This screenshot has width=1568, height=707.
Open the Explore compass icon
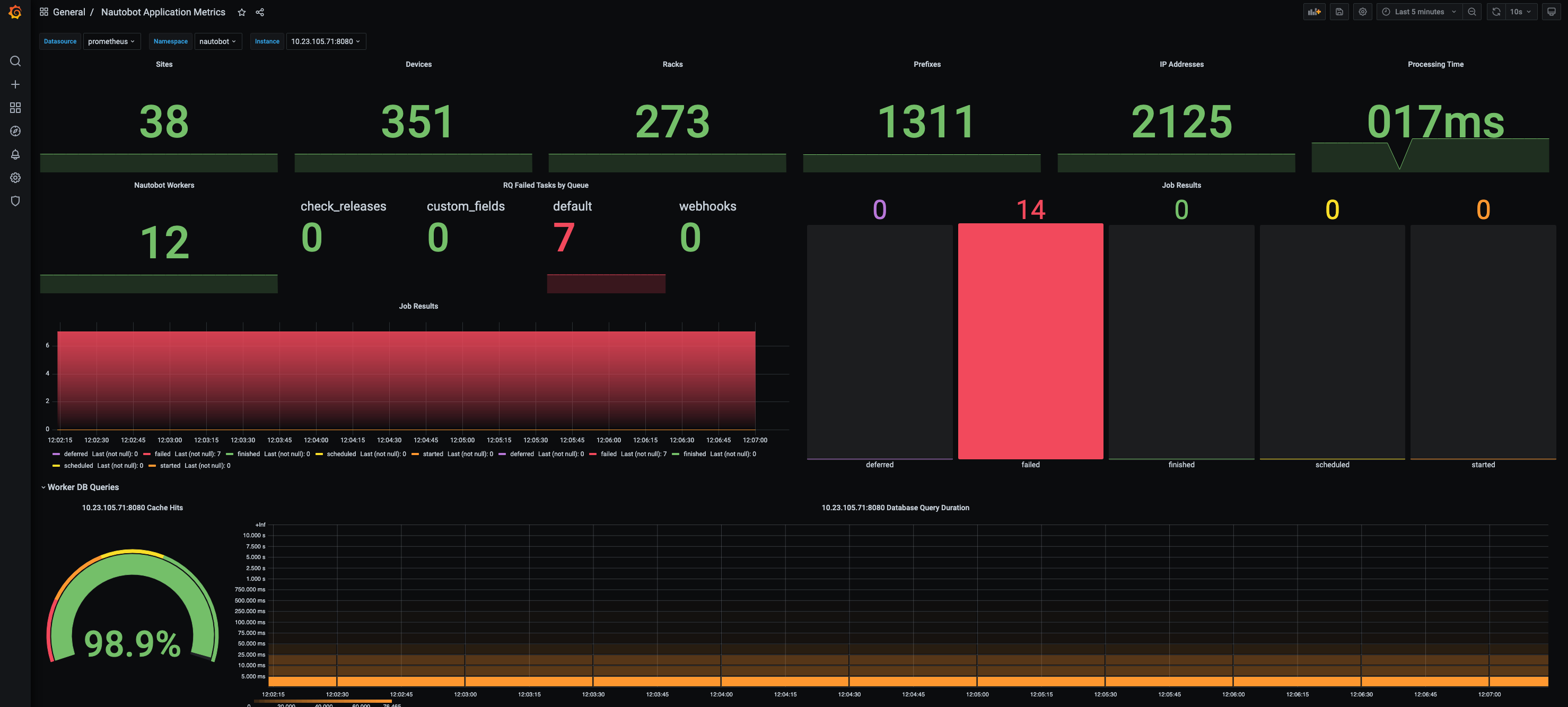[x=15, y=131]
